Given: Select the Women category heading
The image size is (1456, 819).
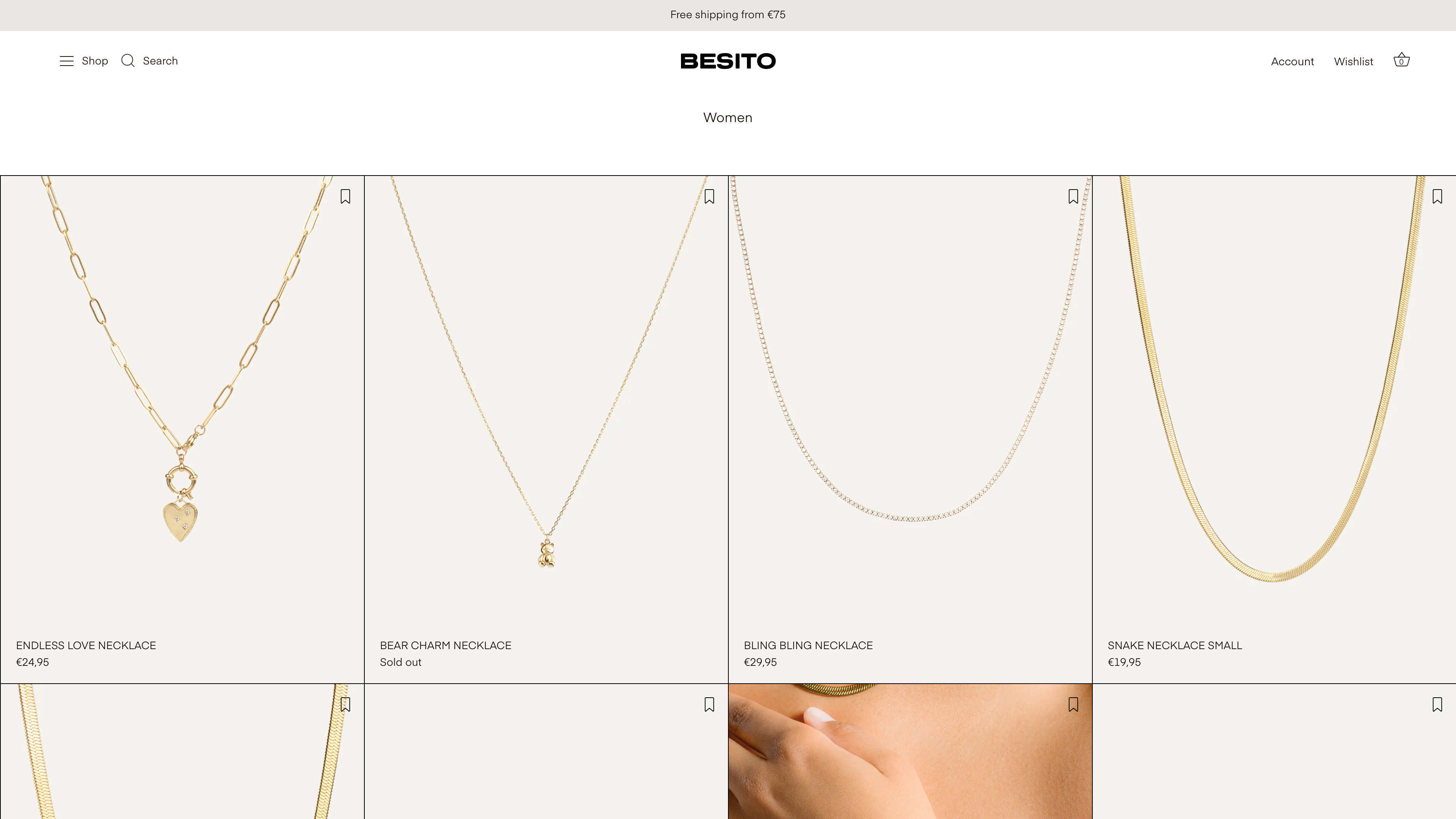Looking at the screenshot, I should coord(728,118).
